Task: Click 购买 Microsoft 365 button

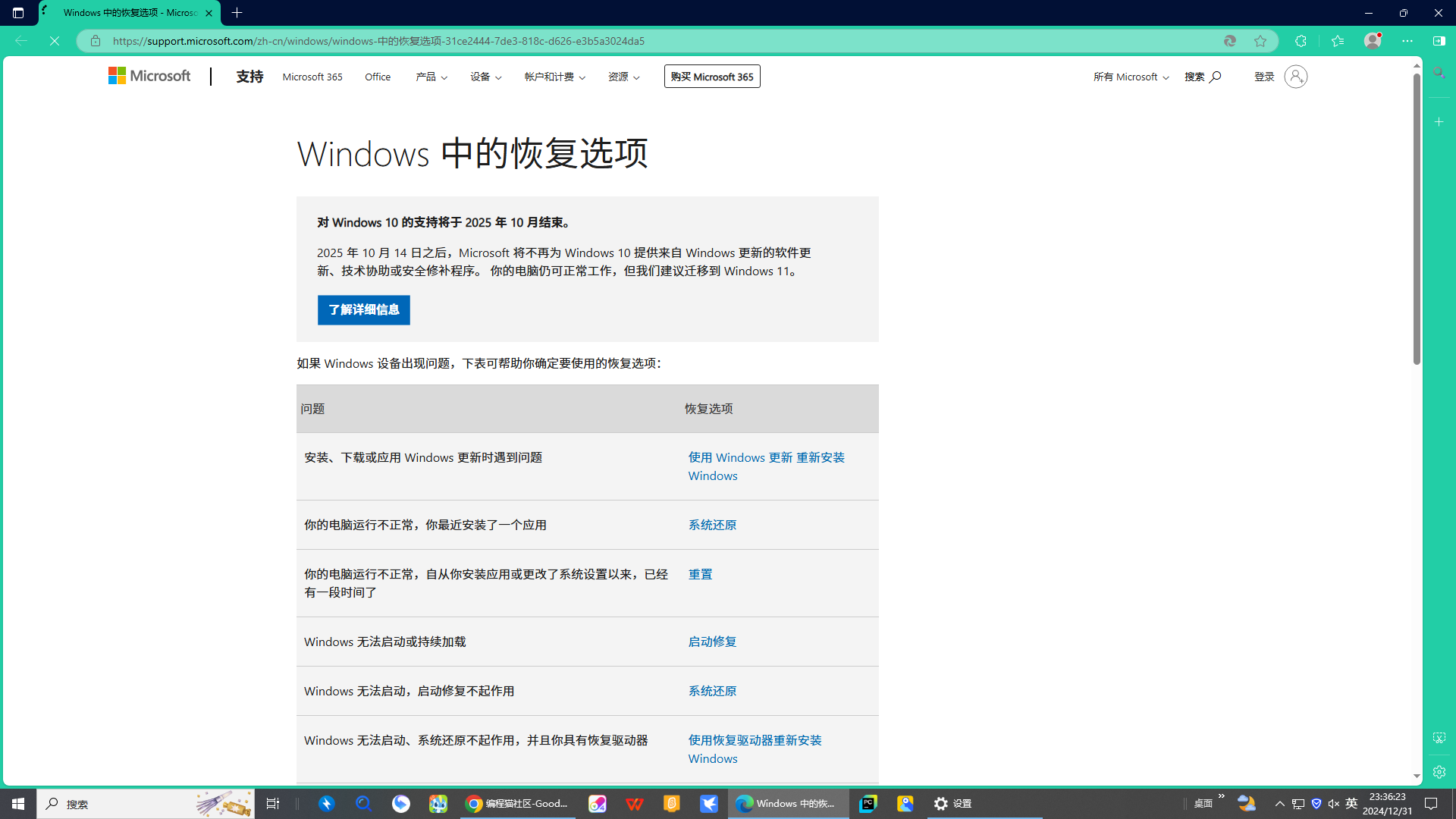Action: tap(712, 77)
